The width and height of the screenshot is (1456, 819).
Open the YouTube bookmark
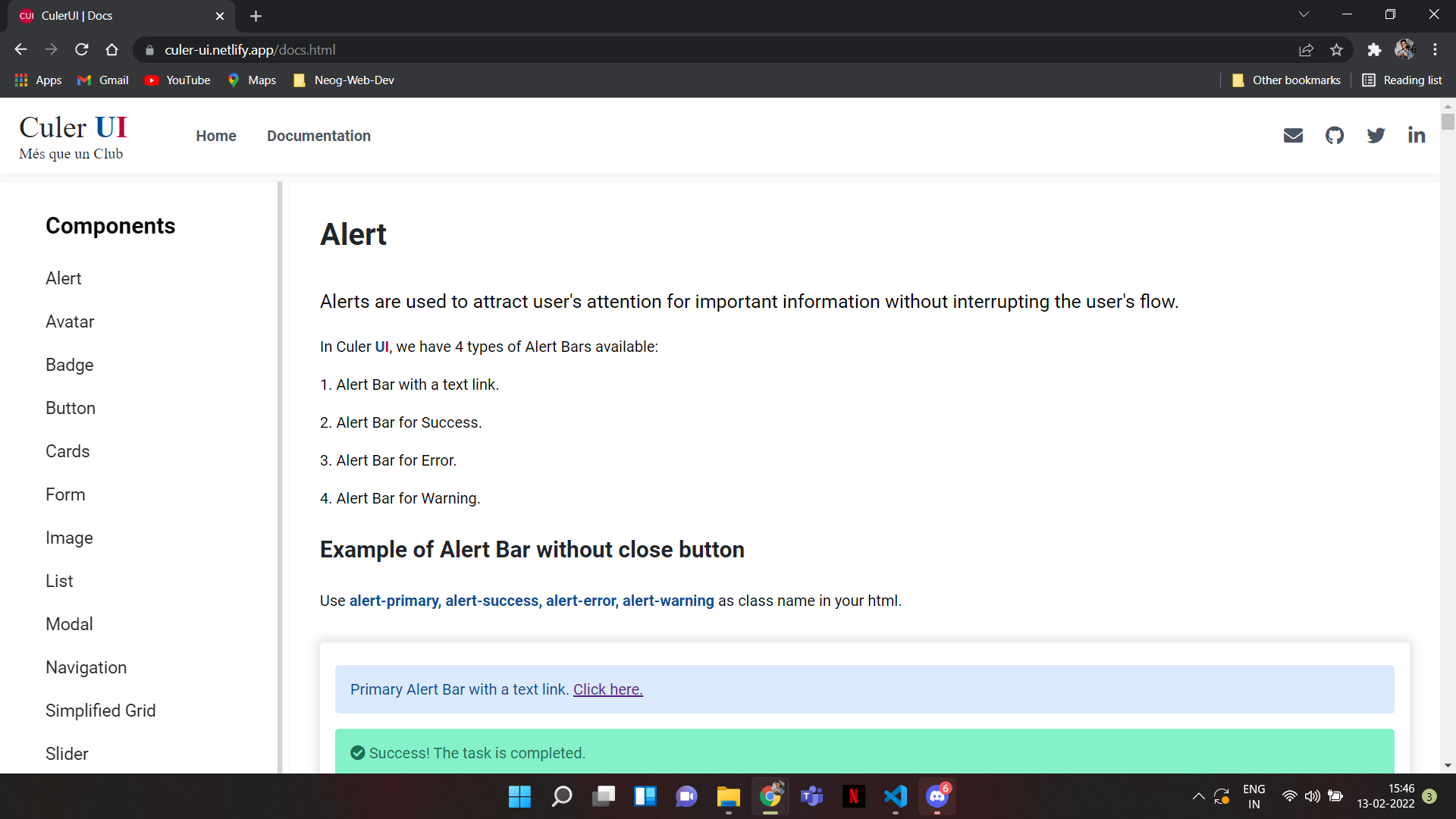click(177, 80)
